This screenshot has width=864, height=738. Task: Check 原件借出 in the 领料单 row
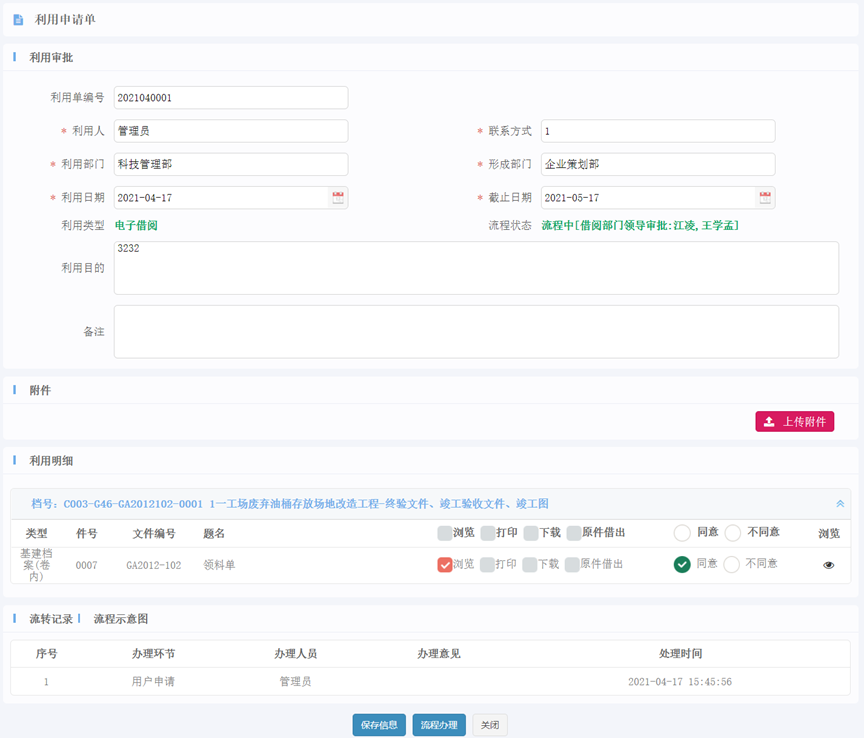(x=572, y=564)
